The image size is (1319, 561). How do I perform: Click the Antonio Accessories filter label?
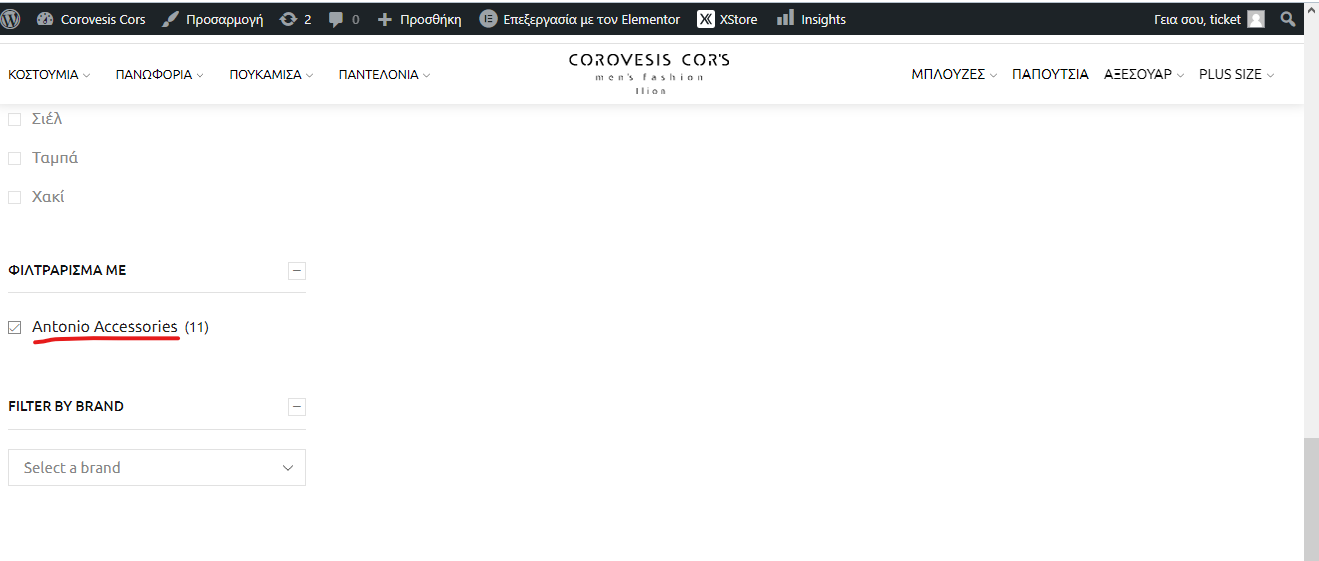[105, 327]
